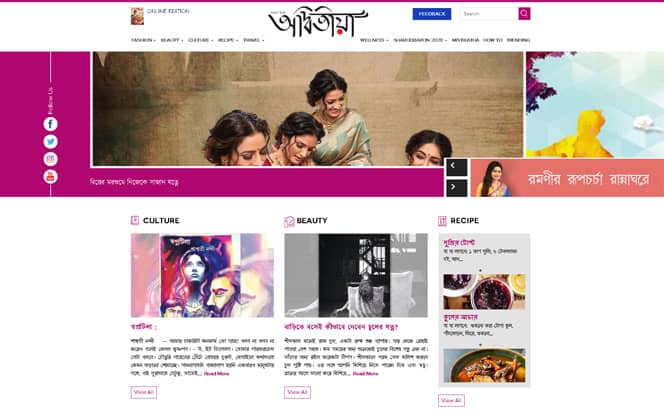The height and width of the screenshot is (420, 664).
Task: Open the Facebook page icon
Action: [50, 124]
